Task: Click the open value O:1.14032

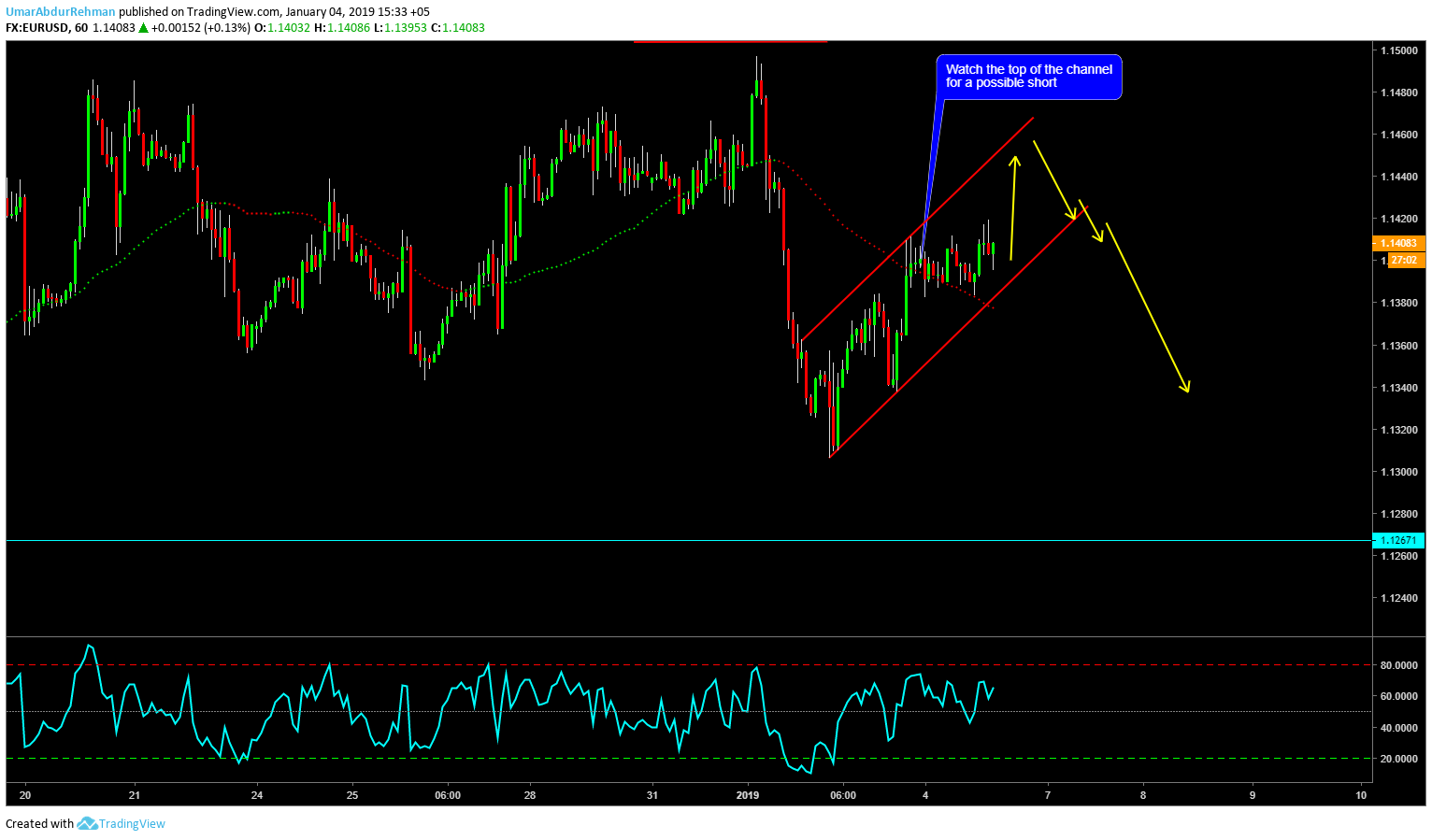Action: click(282, 28)
